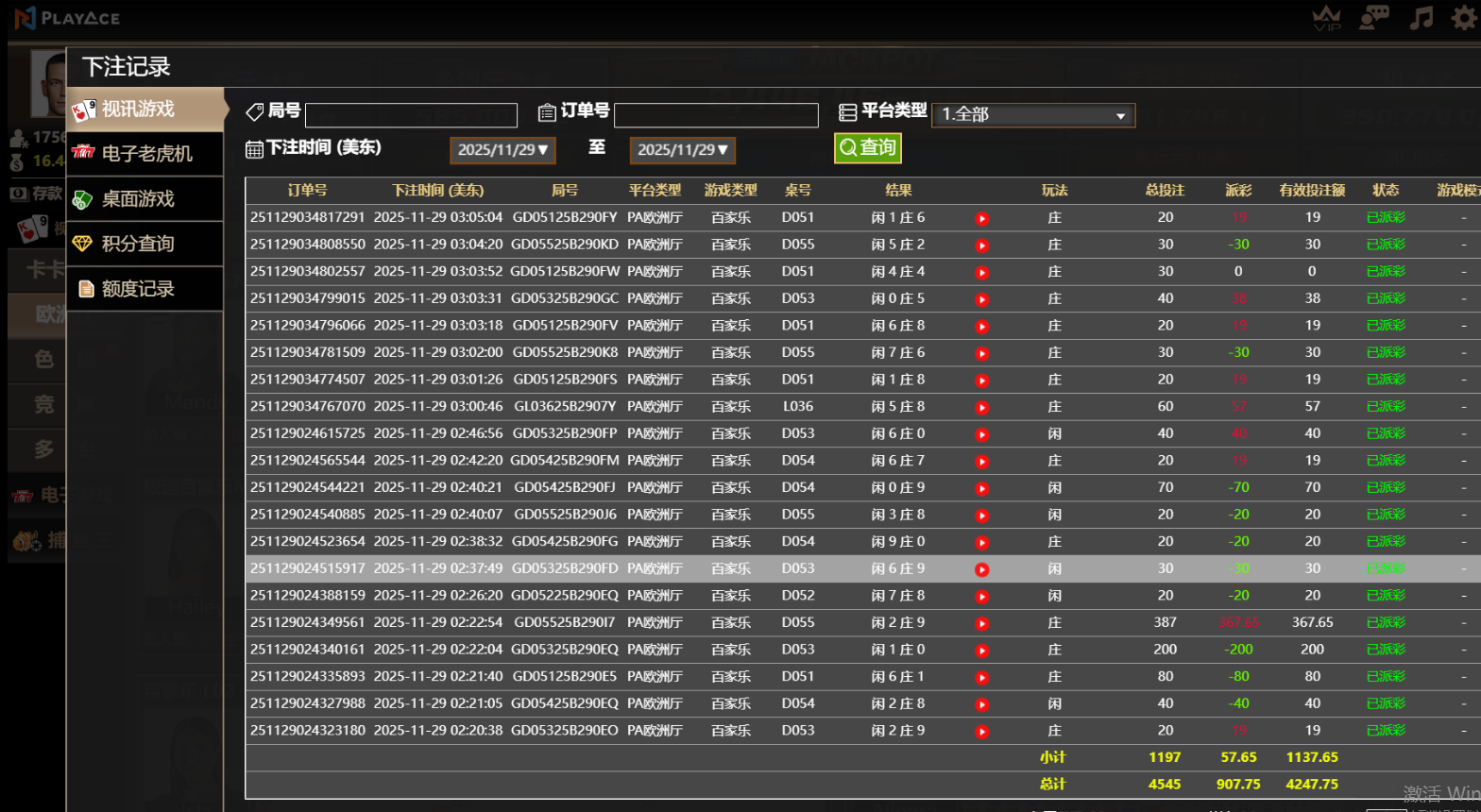
Task: Play replay for round GD05525B290I7
Action: tap(982, 623)
